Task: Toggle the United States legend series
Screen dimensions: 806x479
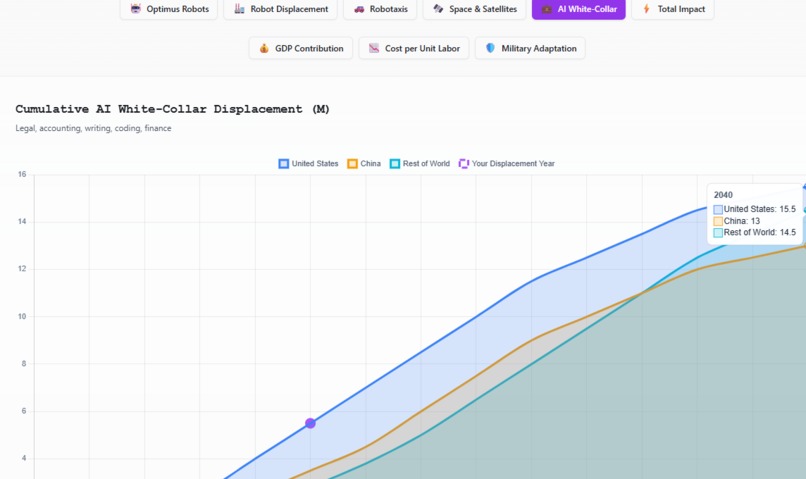Action: click(308, 163)
